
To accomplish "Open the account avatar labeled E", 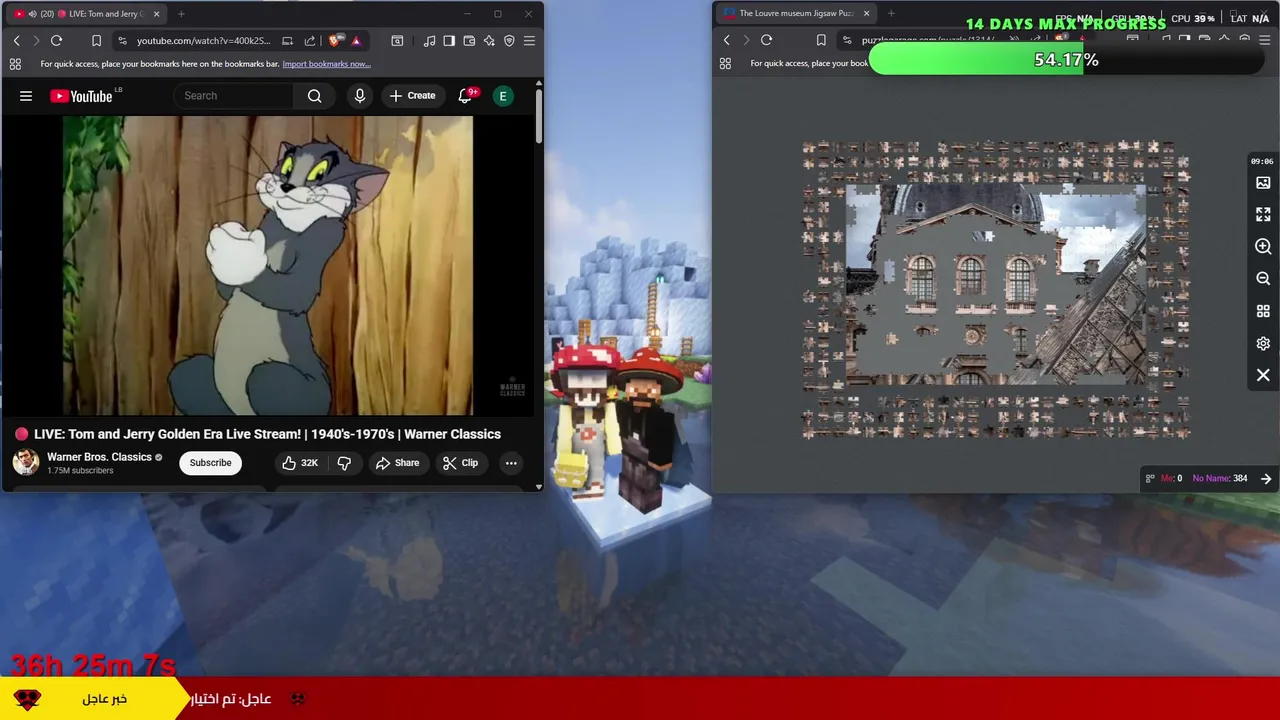I will [503, 96].
